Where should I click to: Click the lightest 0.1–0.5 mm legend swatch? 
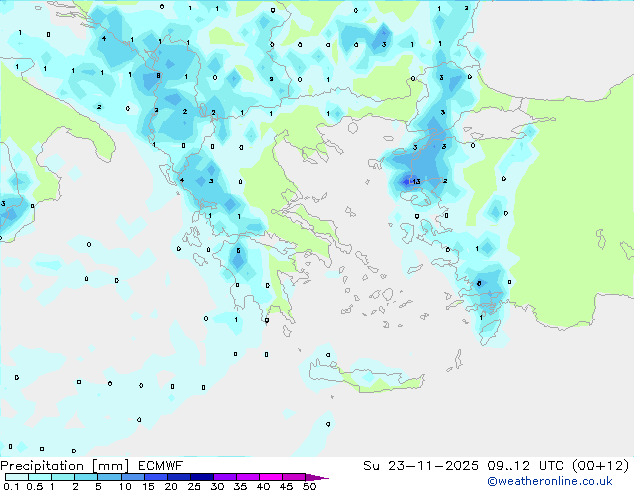pos(17,477)
